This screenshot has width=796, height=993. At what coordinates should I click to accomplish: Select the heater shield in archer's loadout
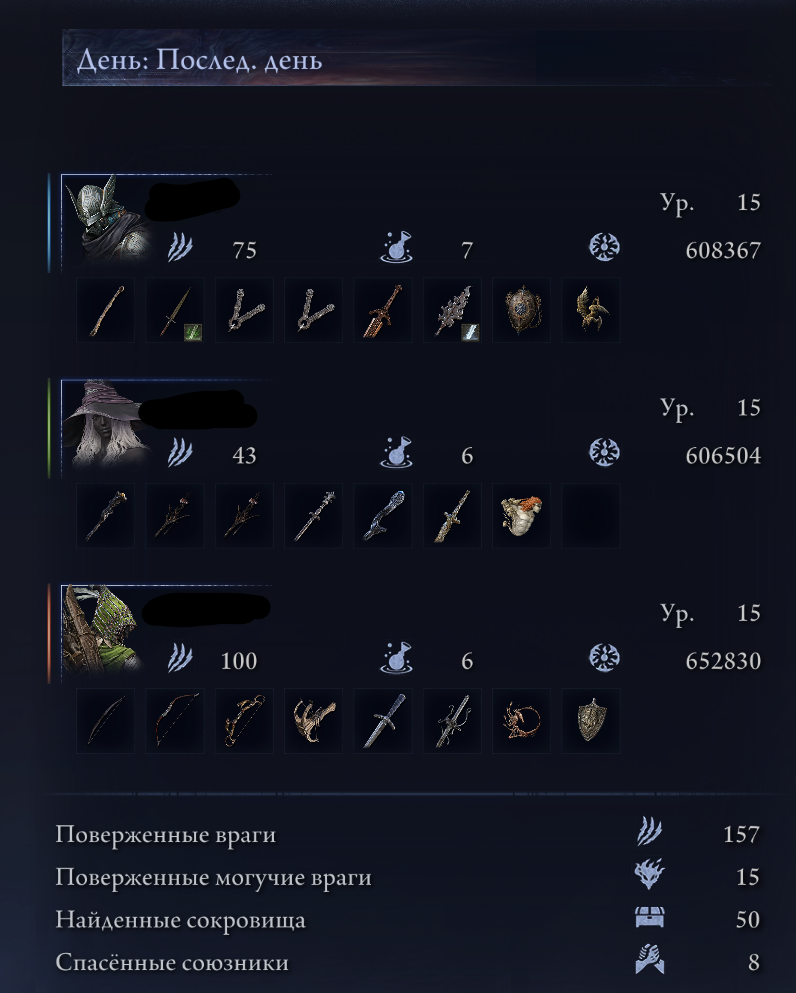point(591,721)
